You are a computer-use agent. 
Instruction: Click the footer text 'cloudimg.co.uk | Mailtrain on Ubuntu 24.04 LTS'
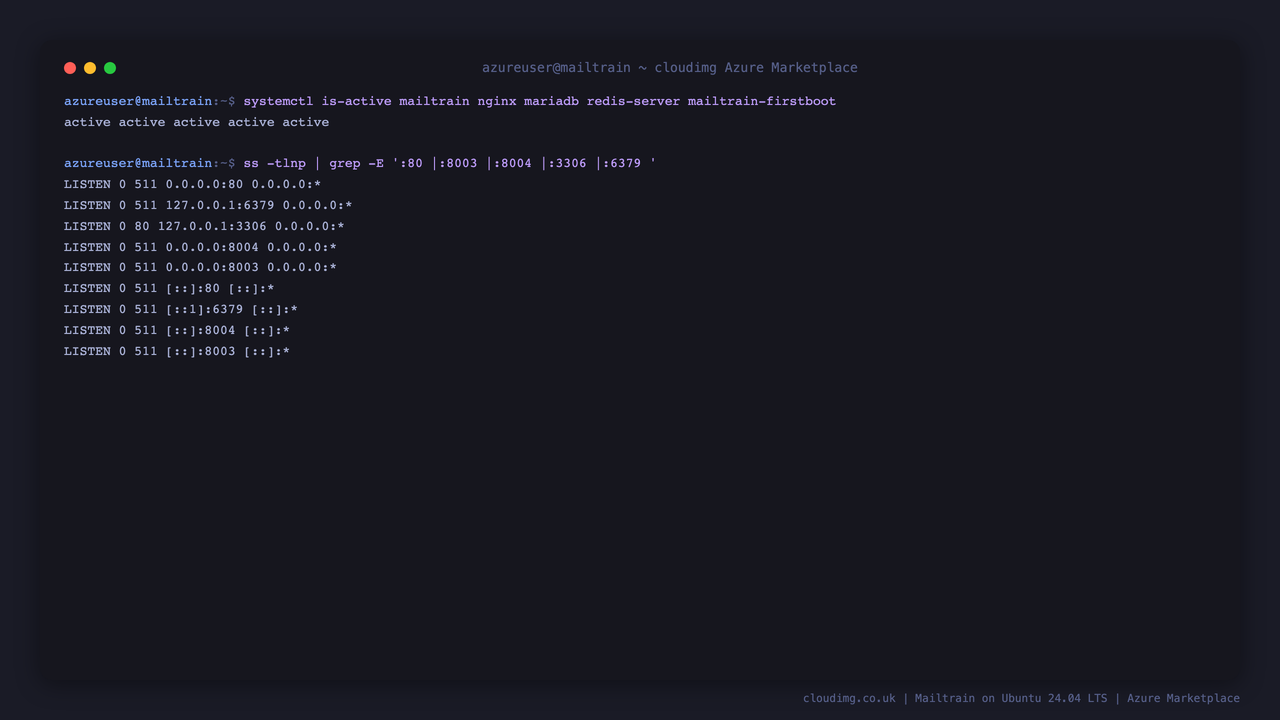[x=955, y=698]
